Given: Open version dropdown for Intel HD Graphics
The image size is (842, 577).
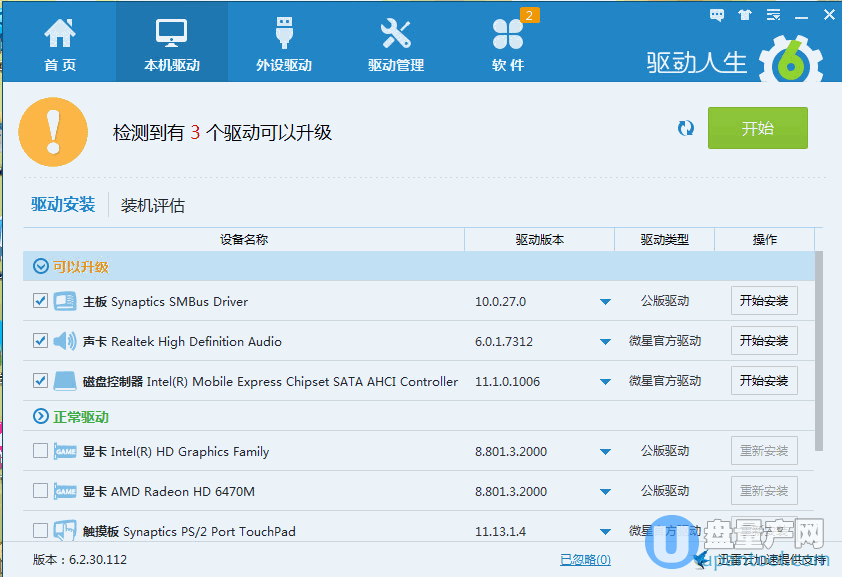Looking at the screenshot, I should point(605,452).
